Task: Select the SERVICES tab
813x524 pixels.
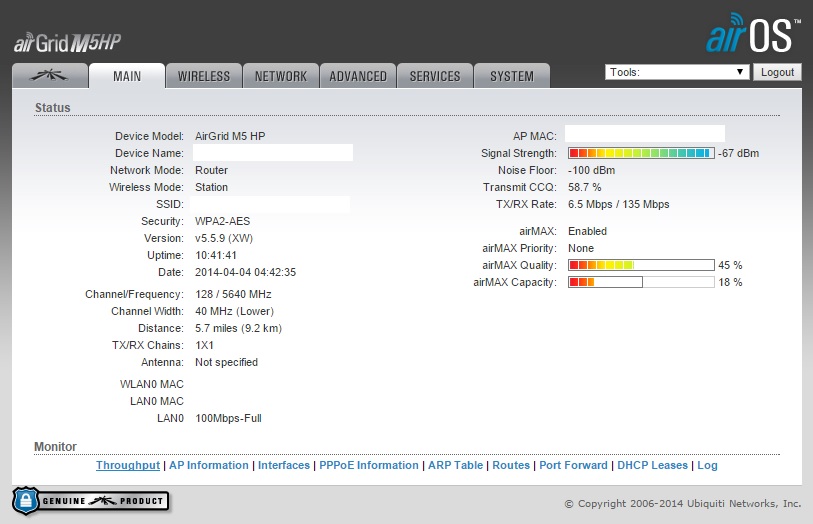Action: [434, 76]
